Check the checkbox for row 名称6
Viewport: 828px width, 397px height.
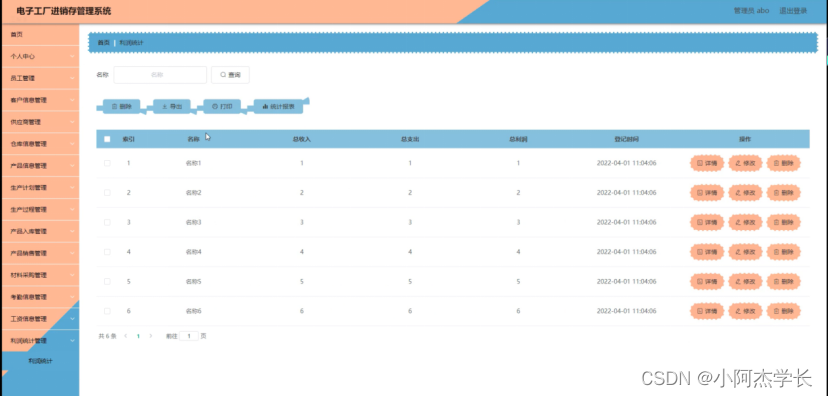(x=107, y=311)
